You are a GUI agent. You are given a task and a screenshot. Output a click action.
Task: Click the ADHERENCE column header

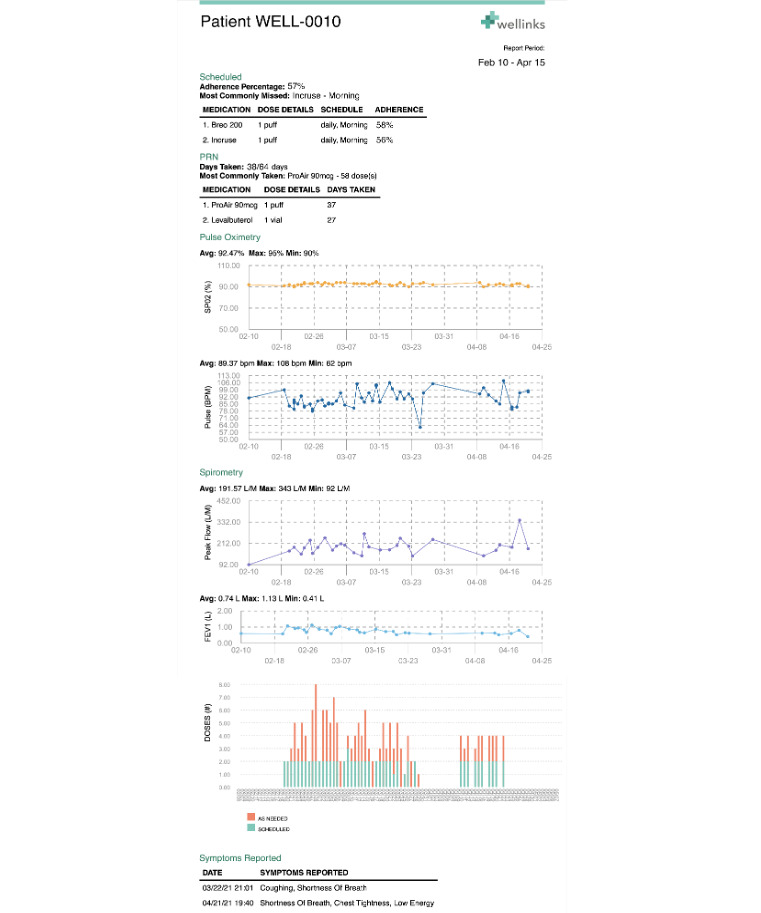pos(399,109)
